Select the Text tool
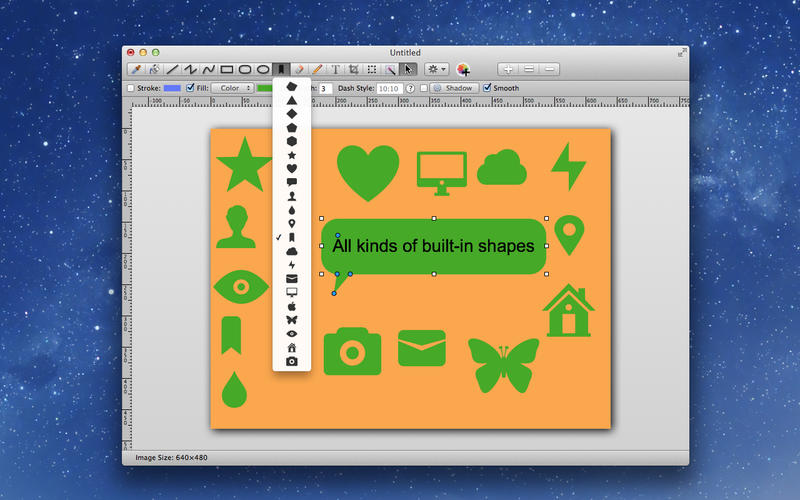This screenshot has width=800, height=500. coord(335,70)
